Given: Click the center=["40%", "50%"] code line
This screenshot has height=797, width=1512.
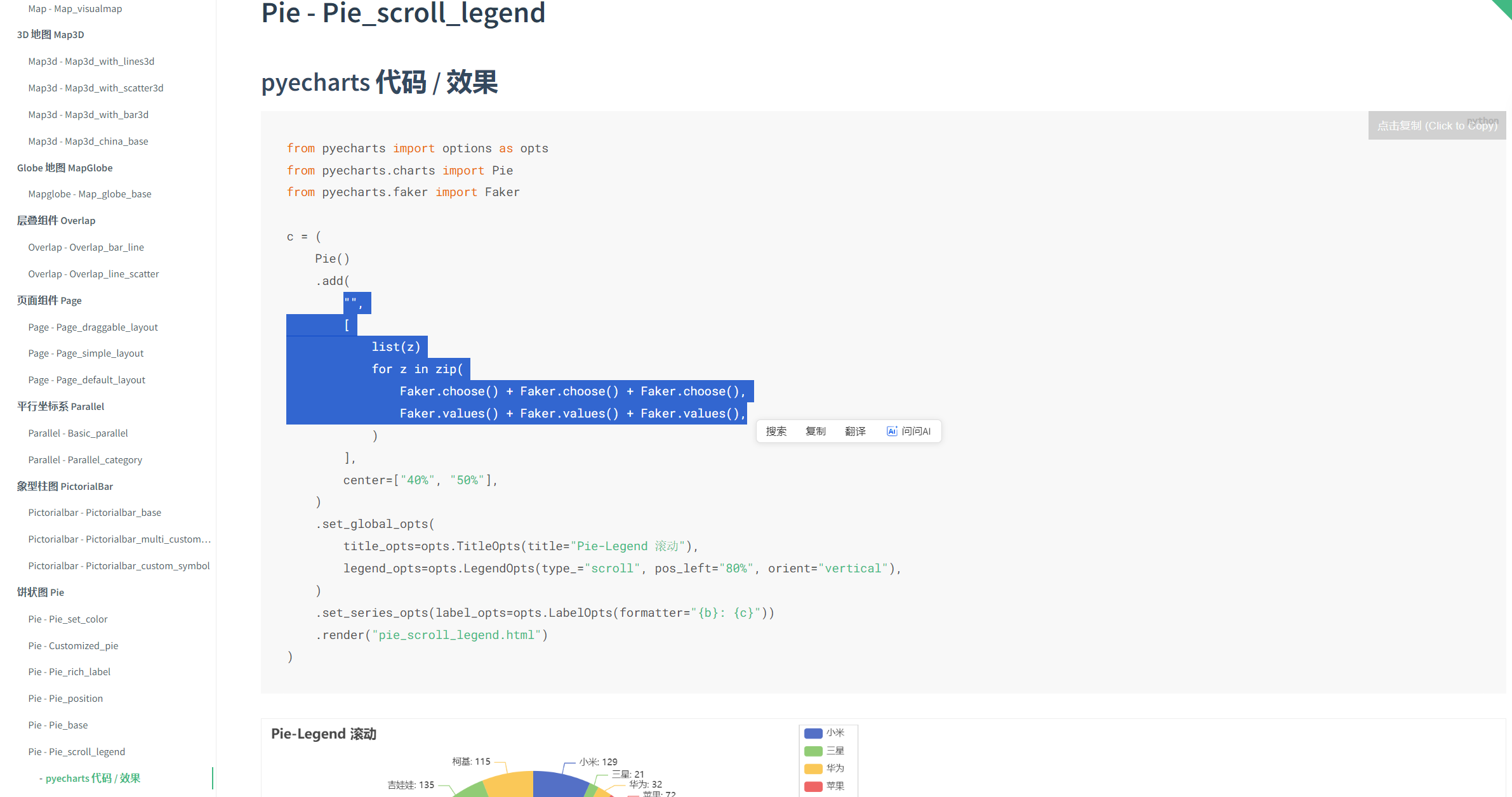Looking at the screenshot, I should (x=420, y=480).
